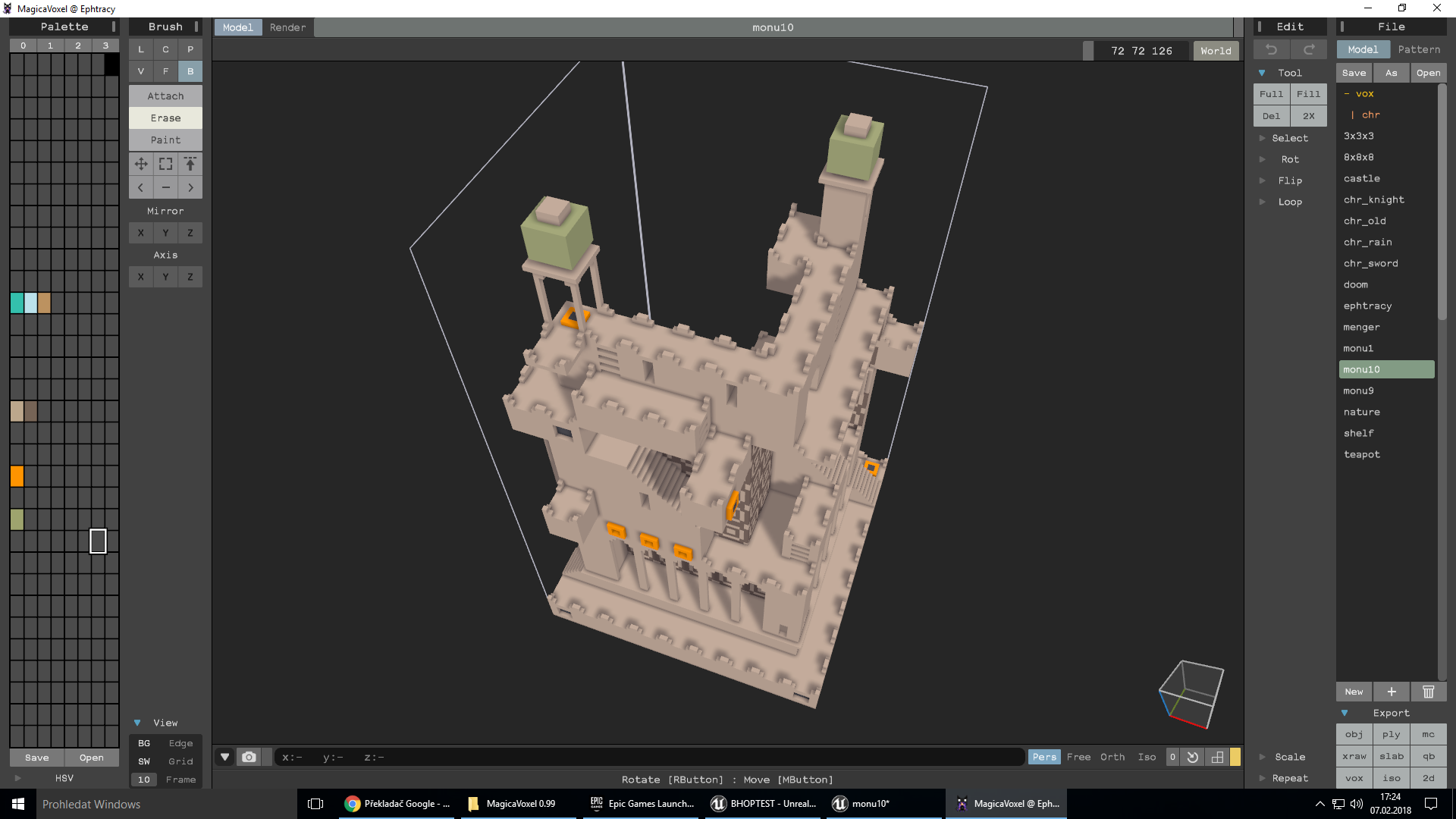Viewport: 1456px width, 819px height.
Task: Click the plus icon beside New
Action: coord(1392,692)
